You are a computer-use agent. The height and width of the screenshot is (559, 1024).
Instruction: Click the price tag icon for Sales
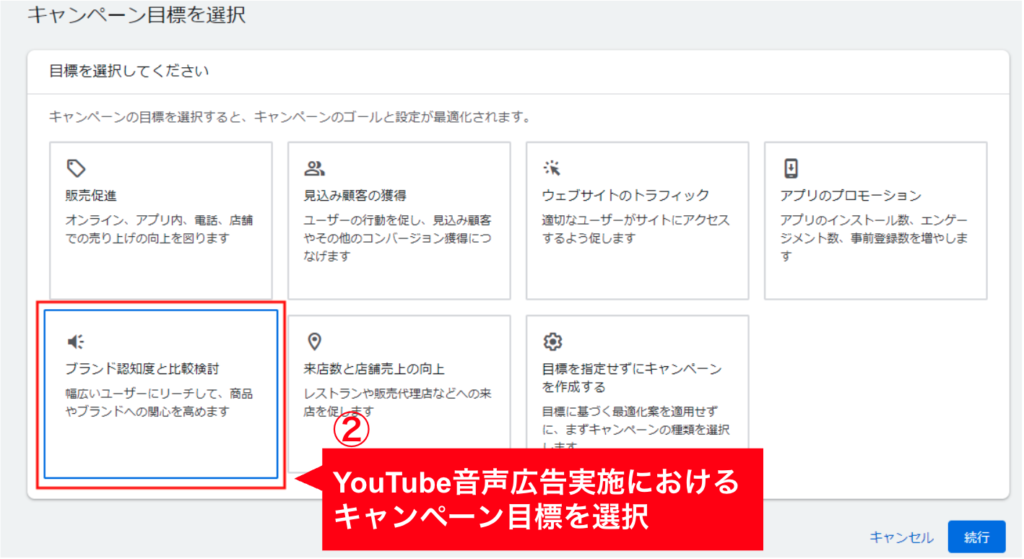click(x=75, y=168)
